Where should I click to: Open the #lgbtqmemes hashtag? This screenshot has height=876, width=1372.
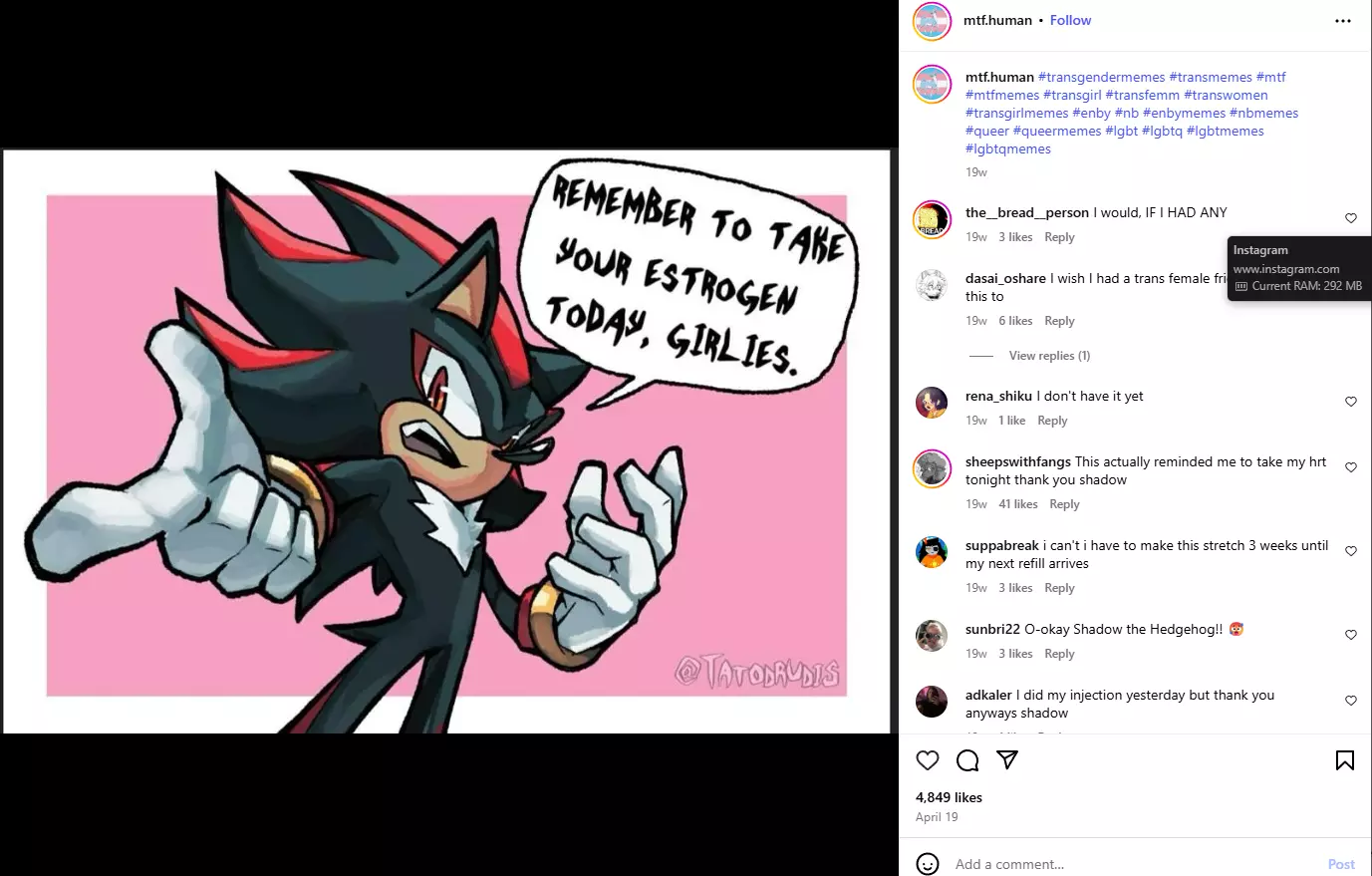click(x=1008, y=148)
